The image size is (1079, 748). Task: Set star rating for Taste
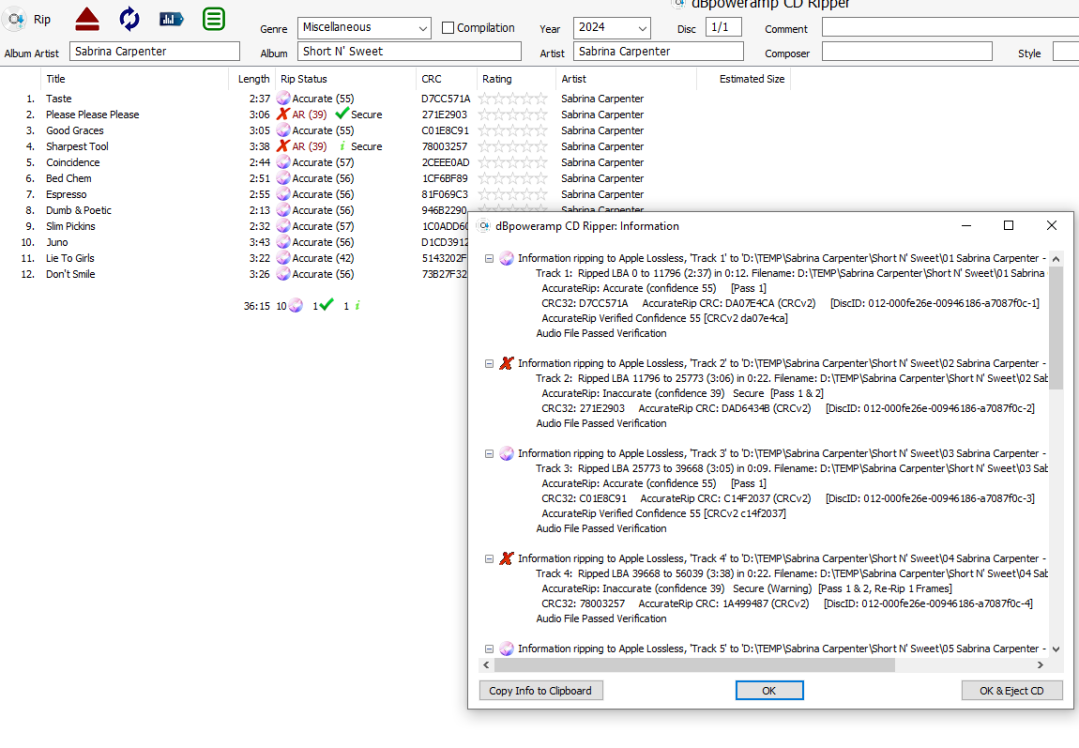(x=513, y=98)
